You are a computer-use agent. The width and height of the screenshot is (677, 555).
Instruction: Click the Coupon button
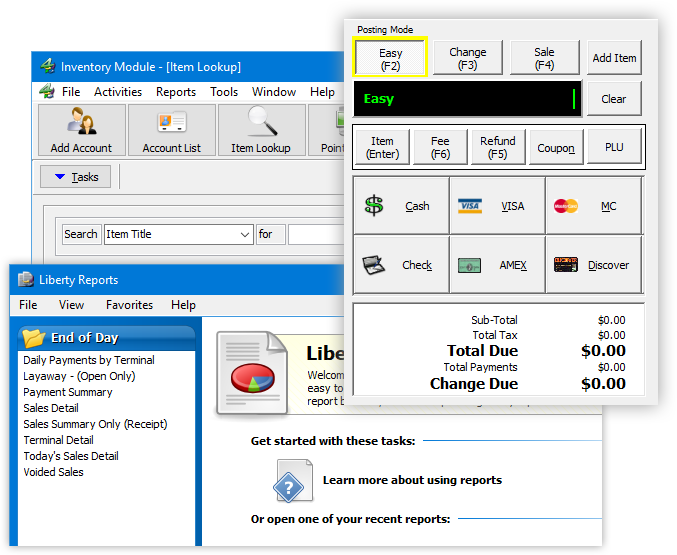556,147
